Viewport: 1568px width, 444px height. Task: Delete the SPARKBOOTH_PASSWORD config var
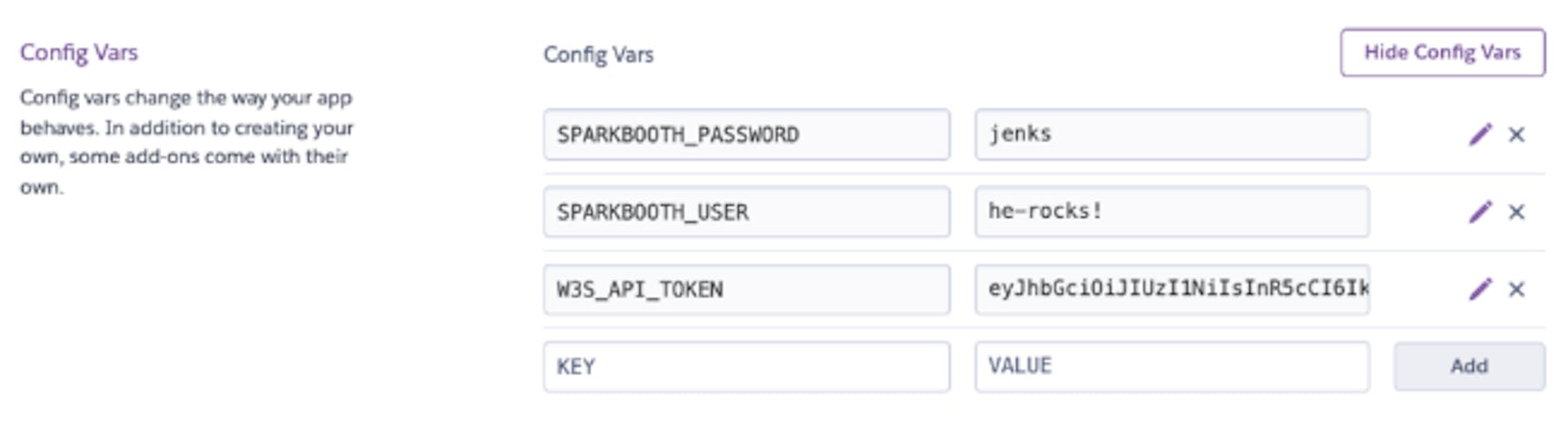[x=1517, y=135]
